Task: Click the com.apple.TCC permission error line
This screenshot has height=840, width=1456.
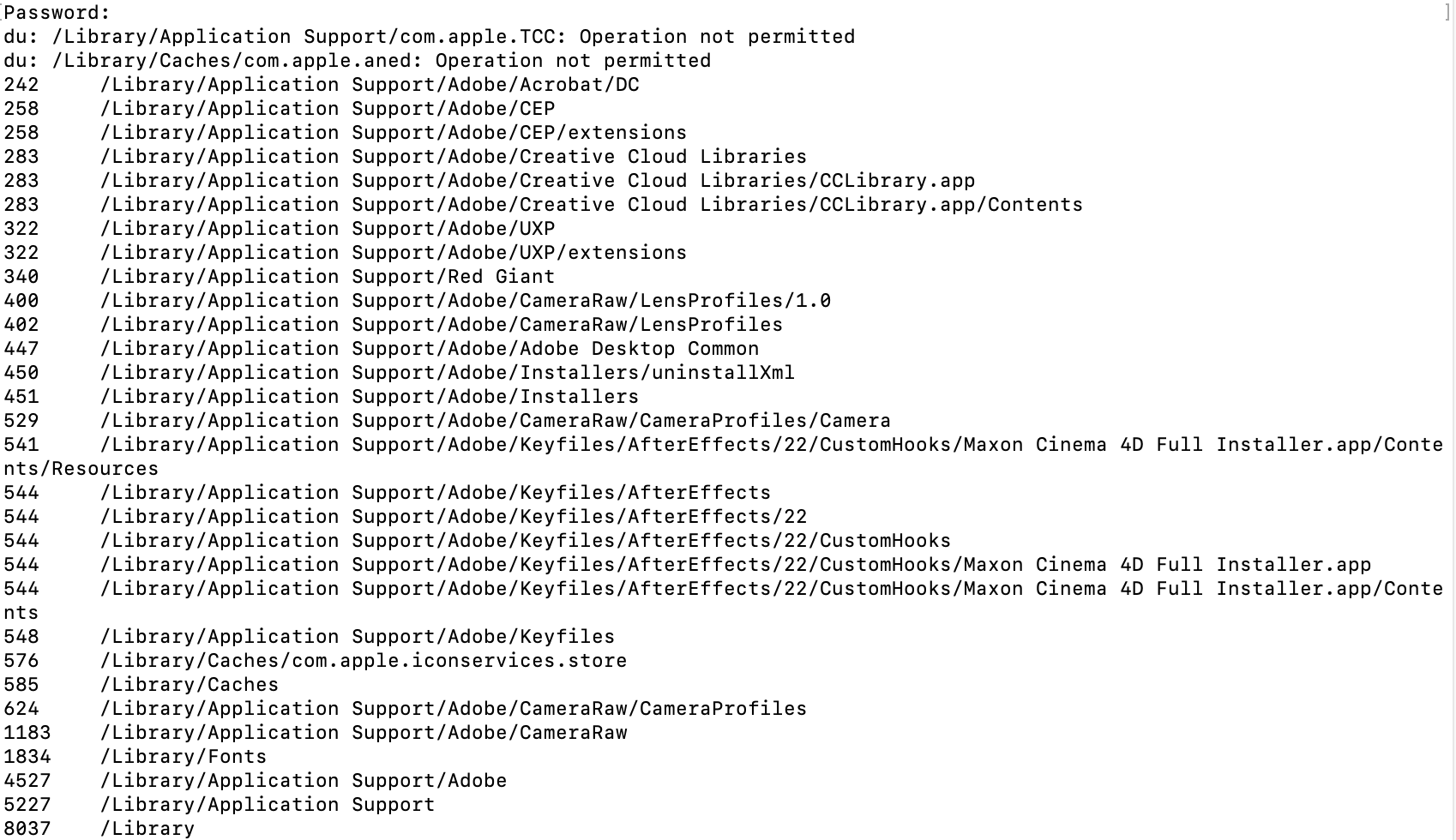Action: [429, 37]
